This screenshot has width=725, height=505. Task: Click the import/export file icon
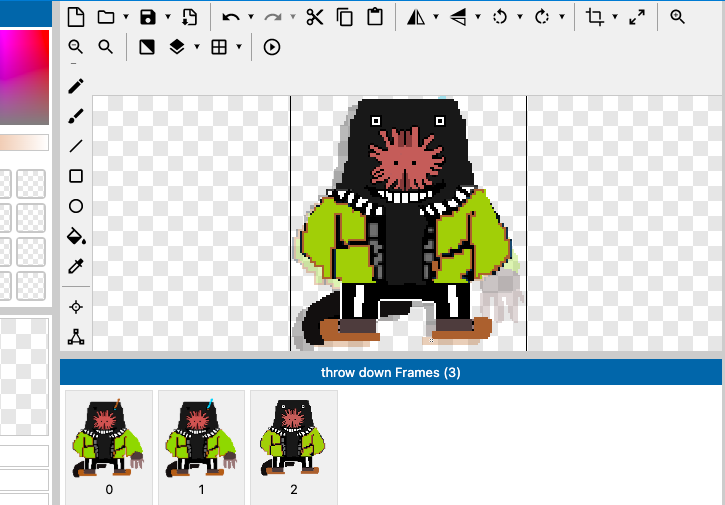click(189, 17)
